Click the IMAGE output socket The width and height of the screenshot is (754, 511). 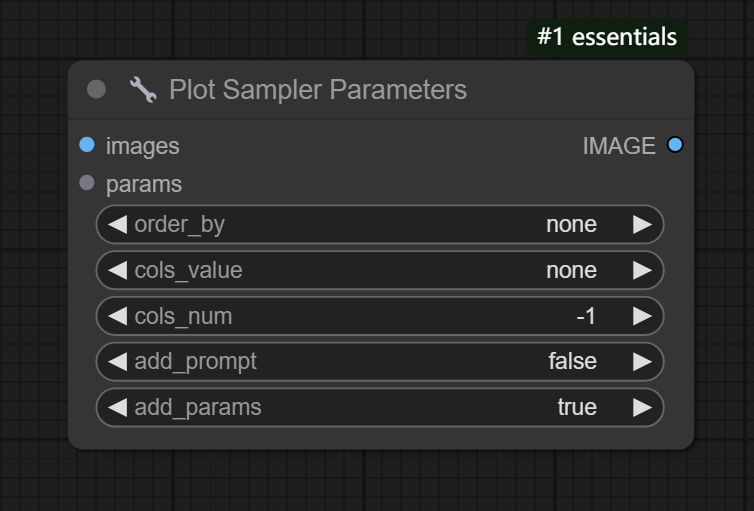click(x=675, y=145)
